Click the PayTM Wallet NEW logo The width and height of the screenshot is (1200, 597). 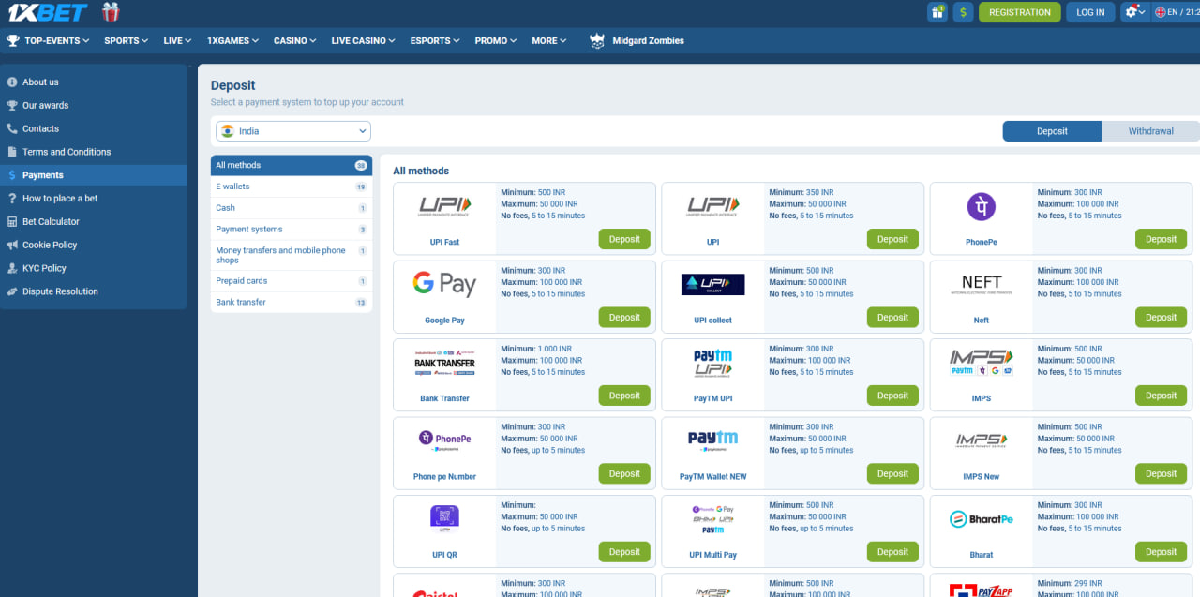coord(713,441)
